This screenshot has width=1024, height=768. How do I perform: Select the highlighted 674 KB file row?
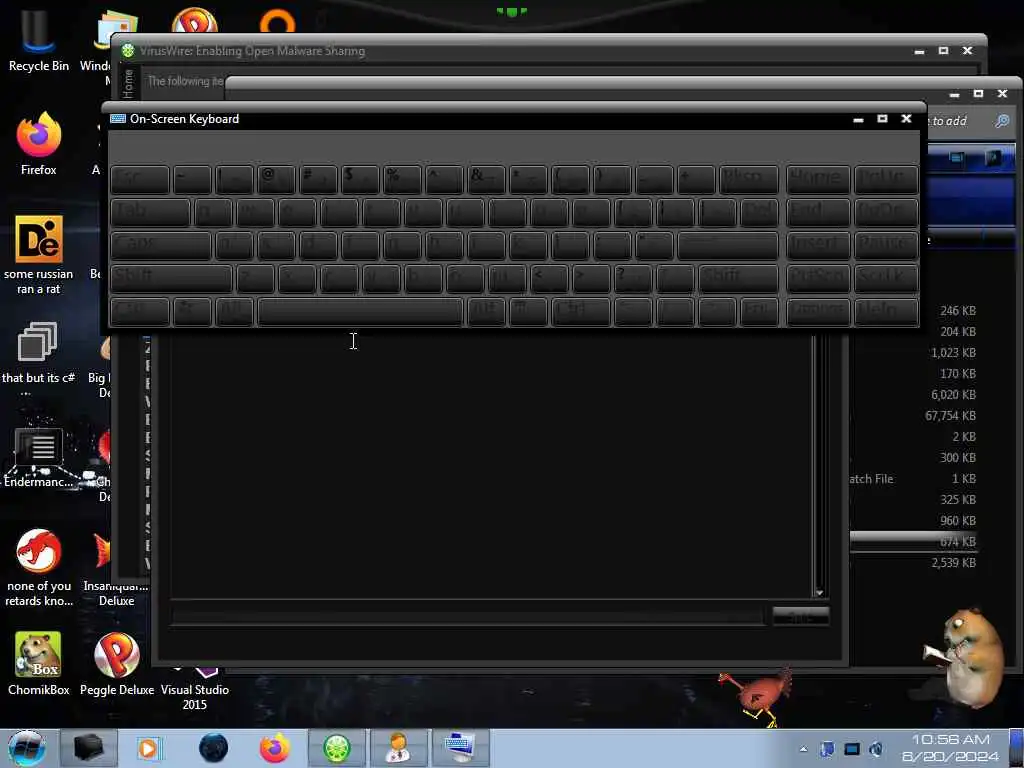[x=914, y=541]
